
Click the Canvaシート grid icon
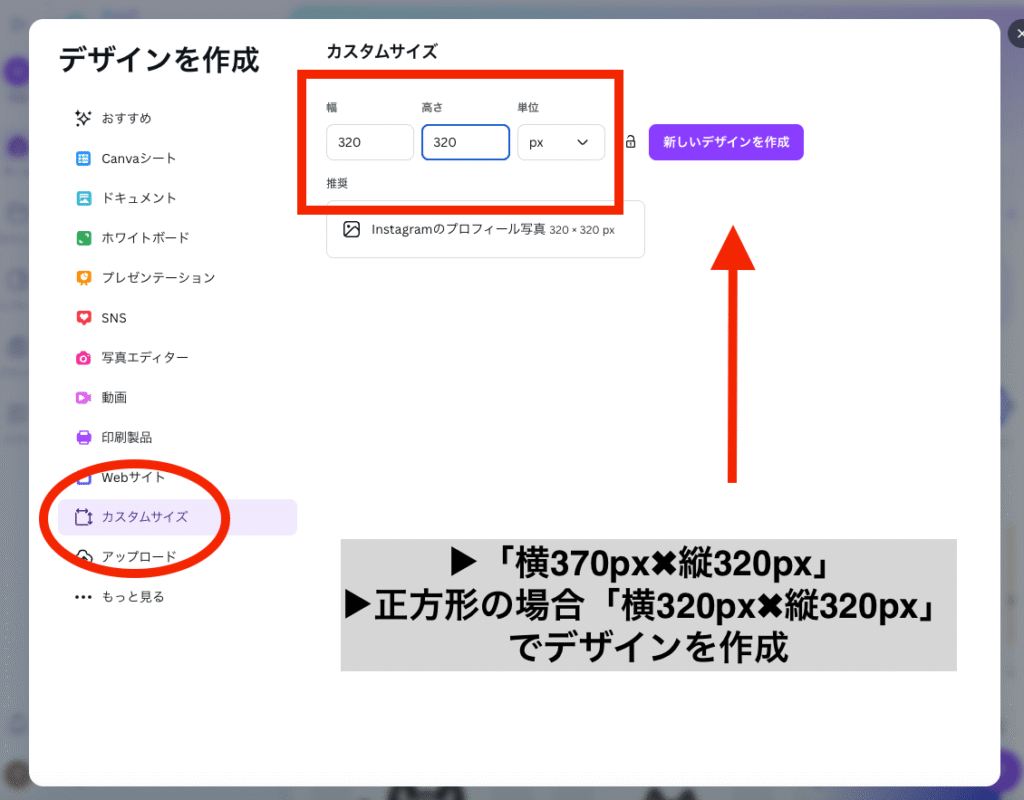click(84, 159)
